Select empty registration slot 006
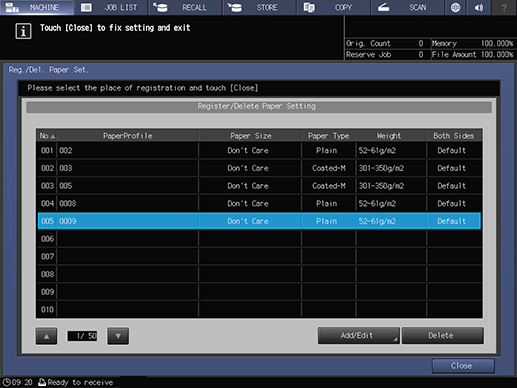Screen dimensions: 517x388 pos(259,239)
